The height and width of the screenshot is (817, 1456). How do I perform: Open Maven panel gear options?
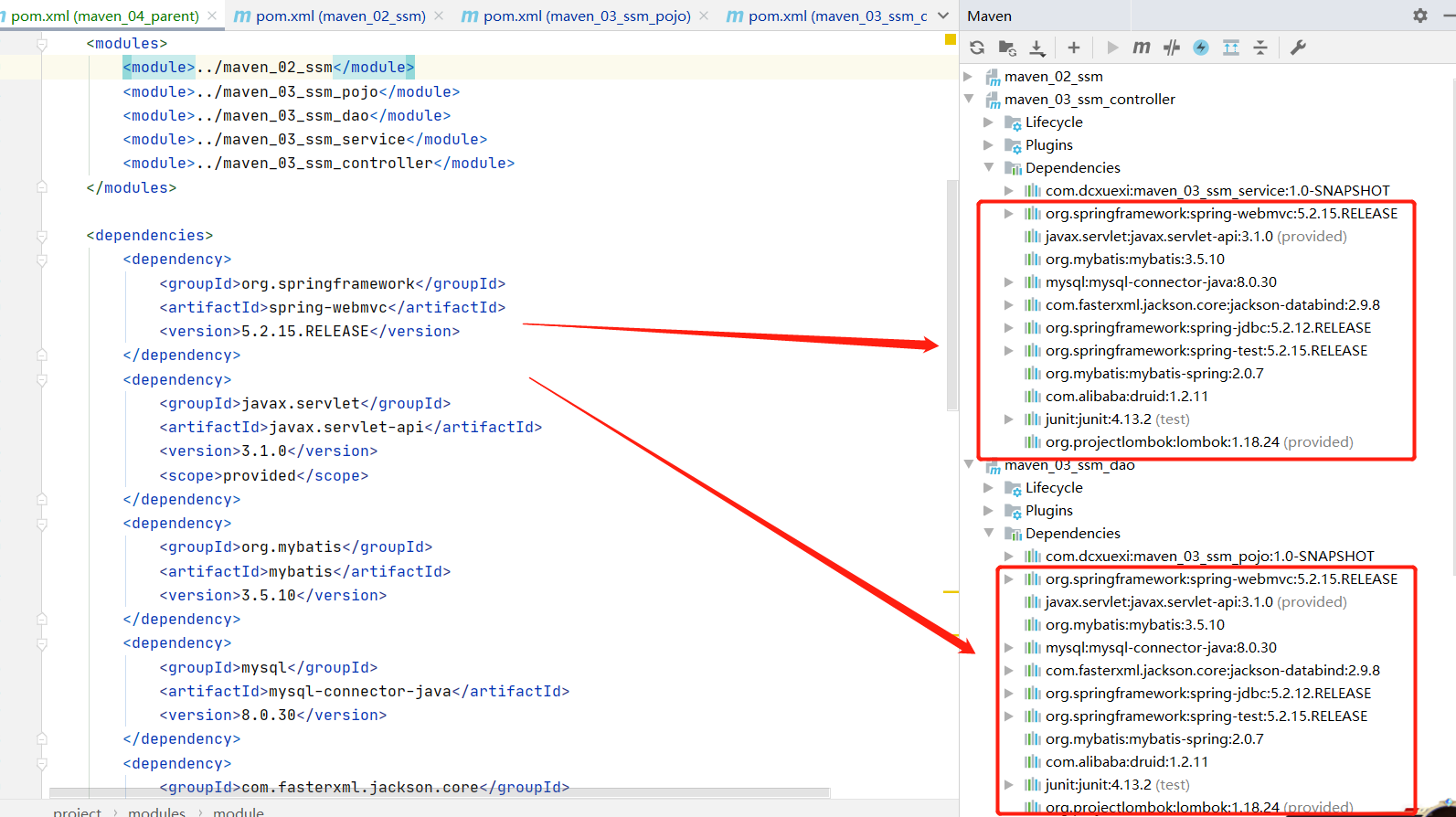point(1420,16)
